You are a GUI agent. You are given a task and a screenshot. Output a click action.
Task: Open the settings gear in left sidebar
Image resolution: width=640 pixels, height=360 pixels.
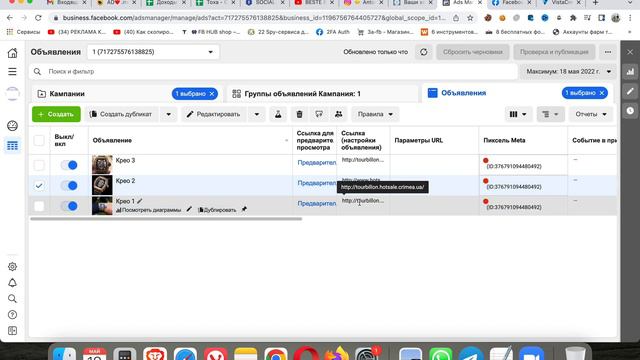point(12,267)
